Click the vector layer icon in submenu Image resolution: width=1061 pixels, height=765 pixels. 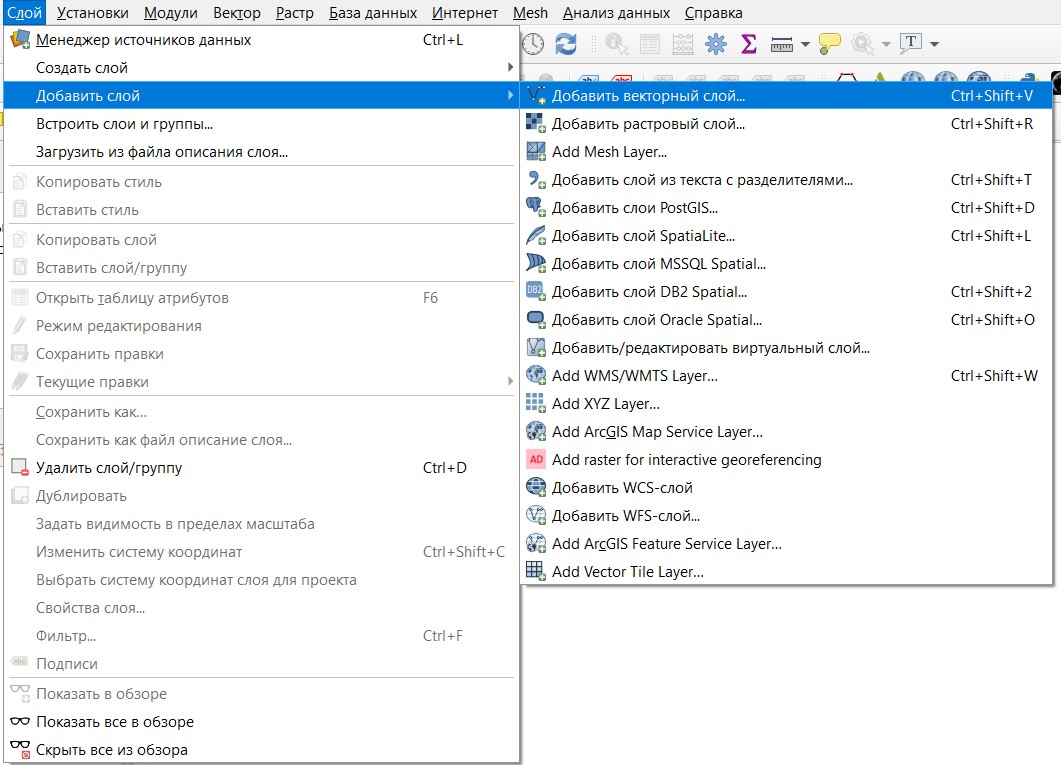[536, 95]
